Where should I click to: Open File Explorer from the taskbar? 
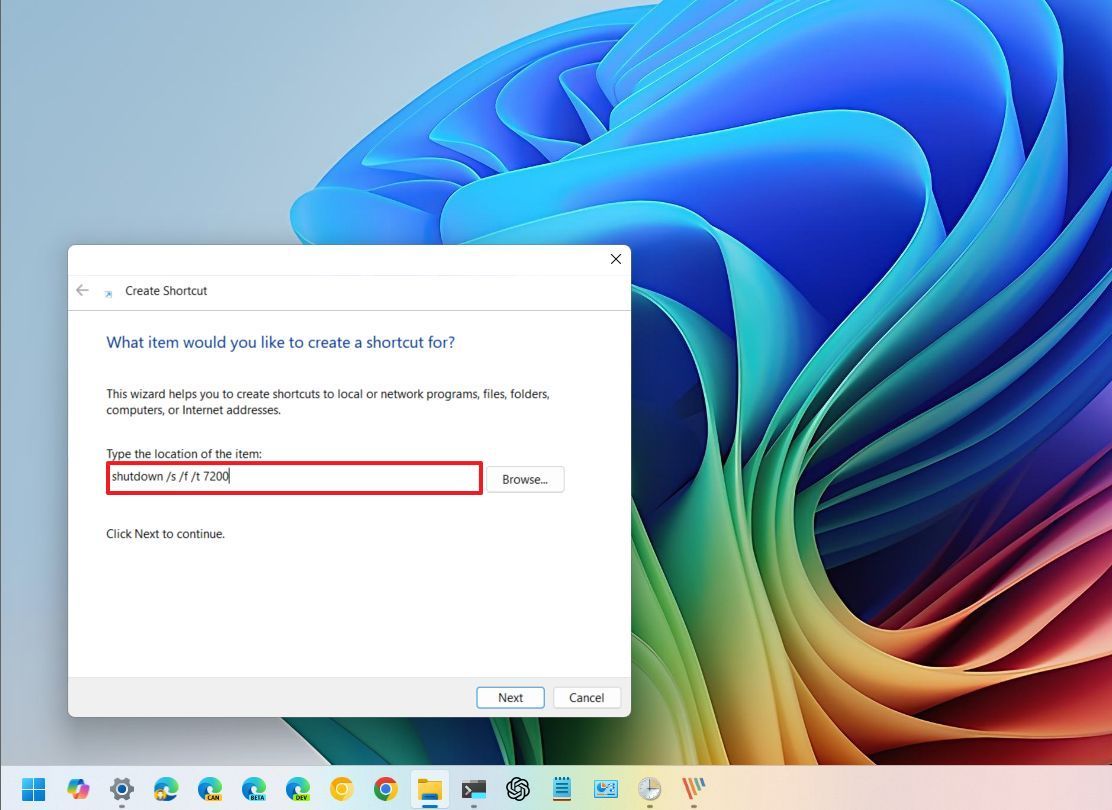(429, 789)
